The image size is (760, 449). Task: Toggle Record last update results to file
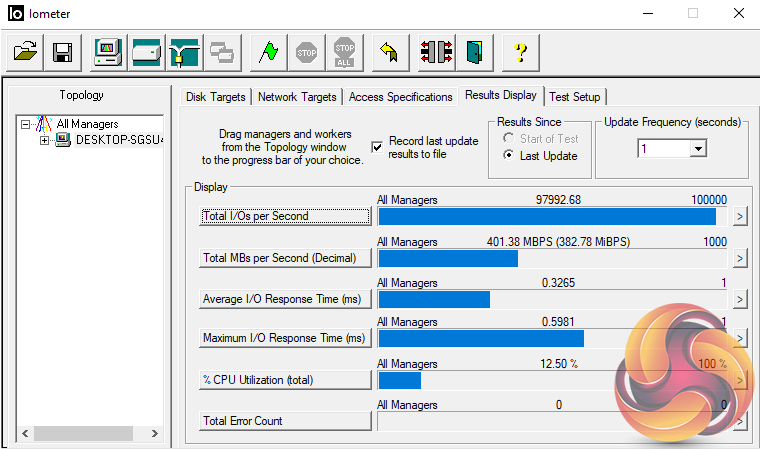pyautogui.click(x=377, y=147)
